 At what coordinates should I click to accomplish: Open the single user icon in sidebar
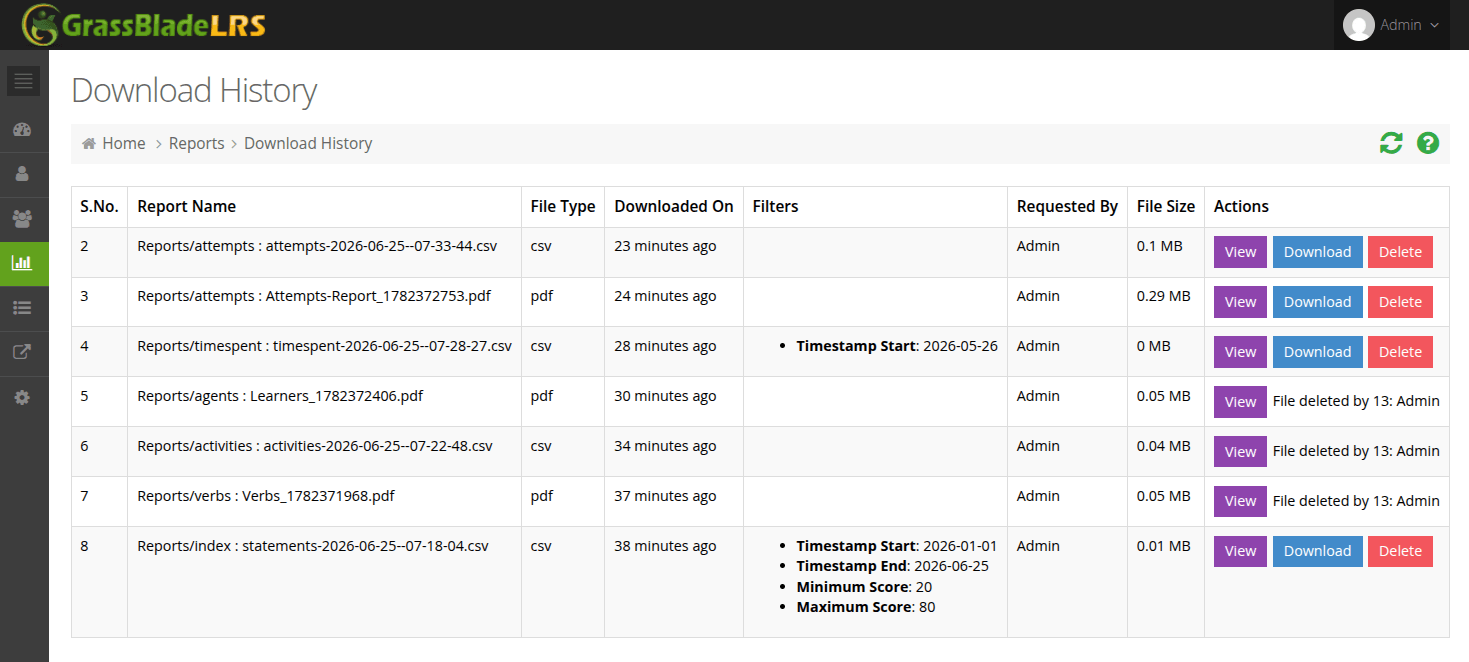pyautogui.click(x=23, y=174)
